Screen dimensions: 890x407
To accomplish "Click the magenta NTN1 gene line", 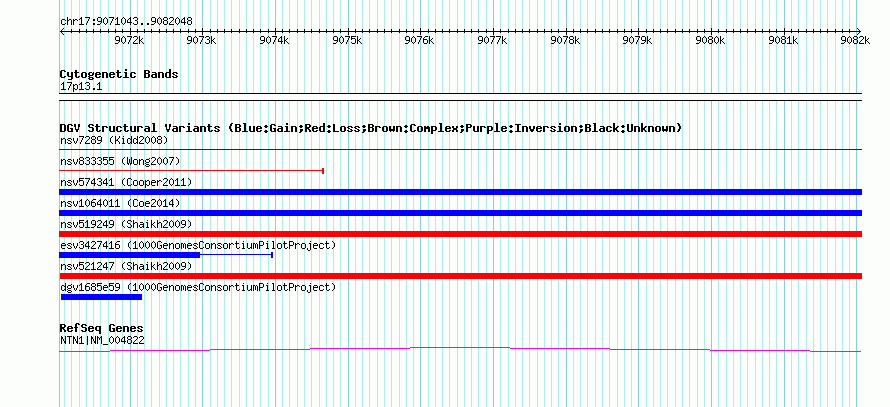I will click(x=461, y=350).
